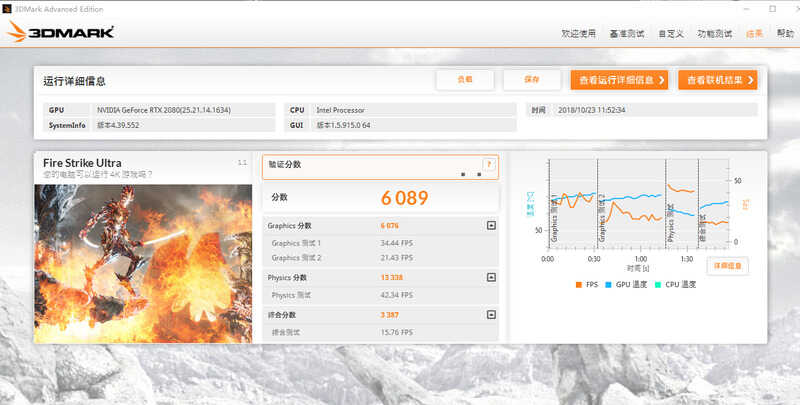This screenshot has width=800, height=405.
Task: Open 查看运行详细信息 run details button
Action: (619, 80)
